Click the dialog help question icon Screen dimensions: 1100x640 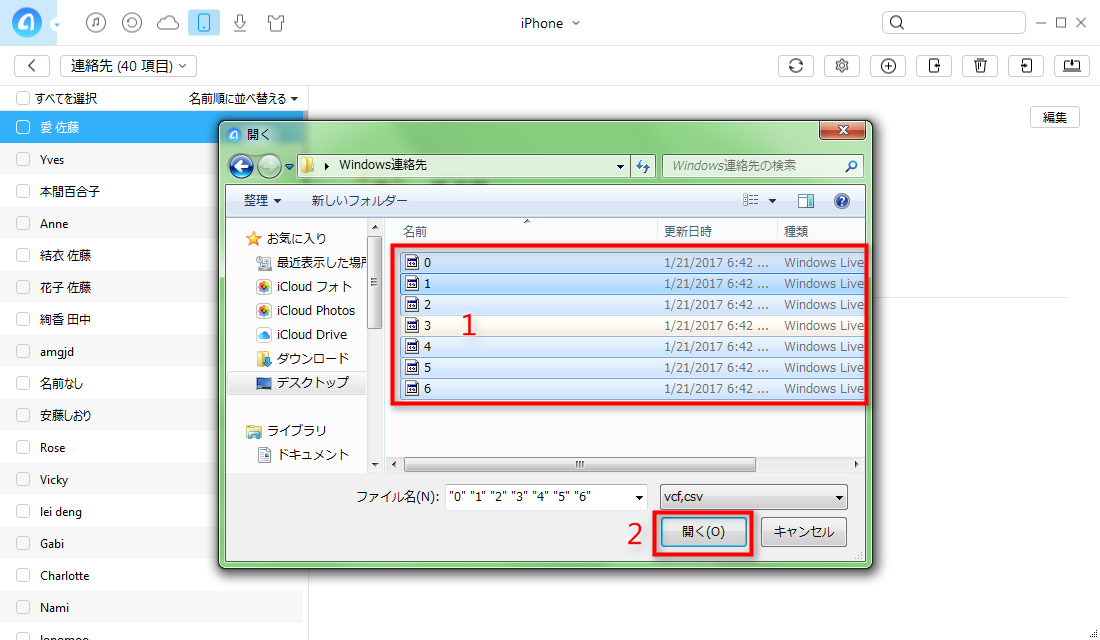pyautogui.click(x=842, y=201)
